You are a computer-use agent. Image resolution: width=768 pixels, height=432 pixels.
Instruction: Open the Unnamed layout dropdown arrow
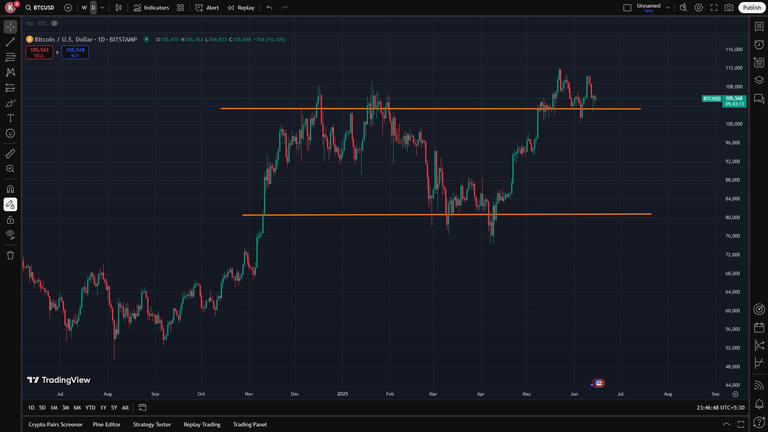point(667,8)
